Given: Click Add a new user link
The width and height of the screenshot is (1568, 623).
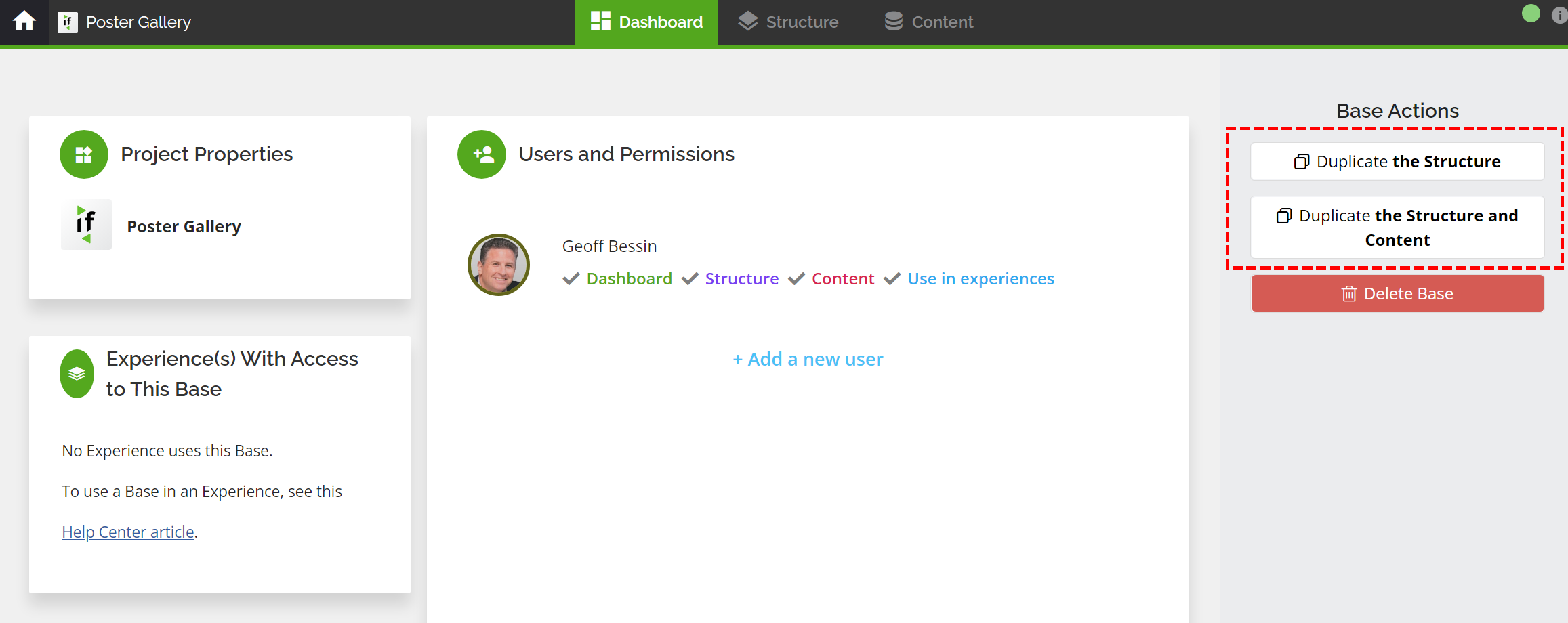Looking at the screenshot, I should click(x=808, y=359).
